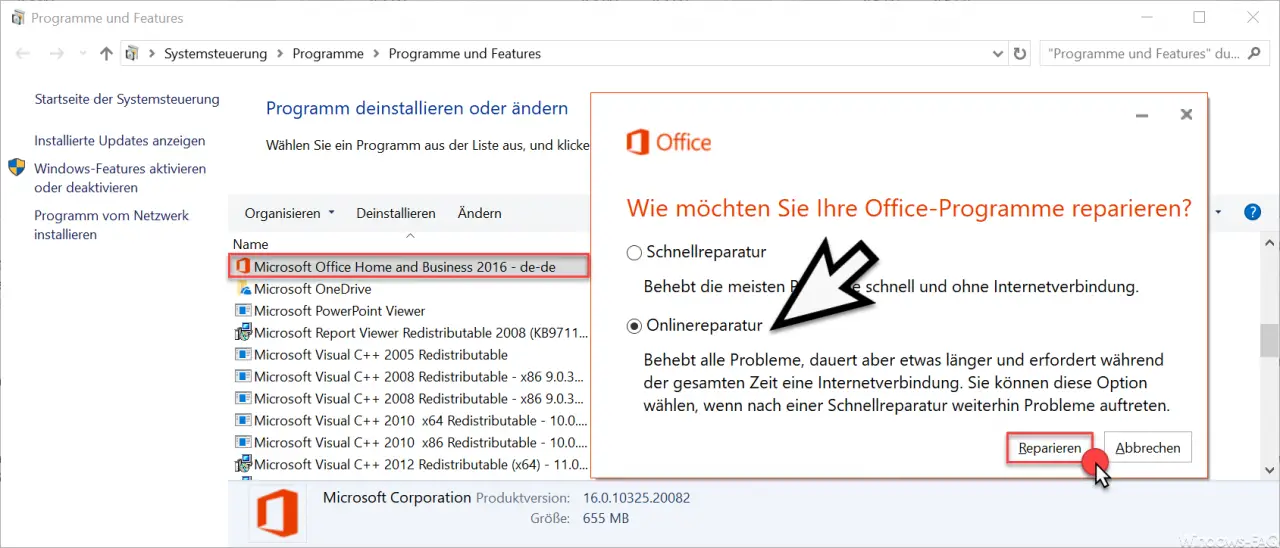Click the control panel icon in address bar

point(133,54)
